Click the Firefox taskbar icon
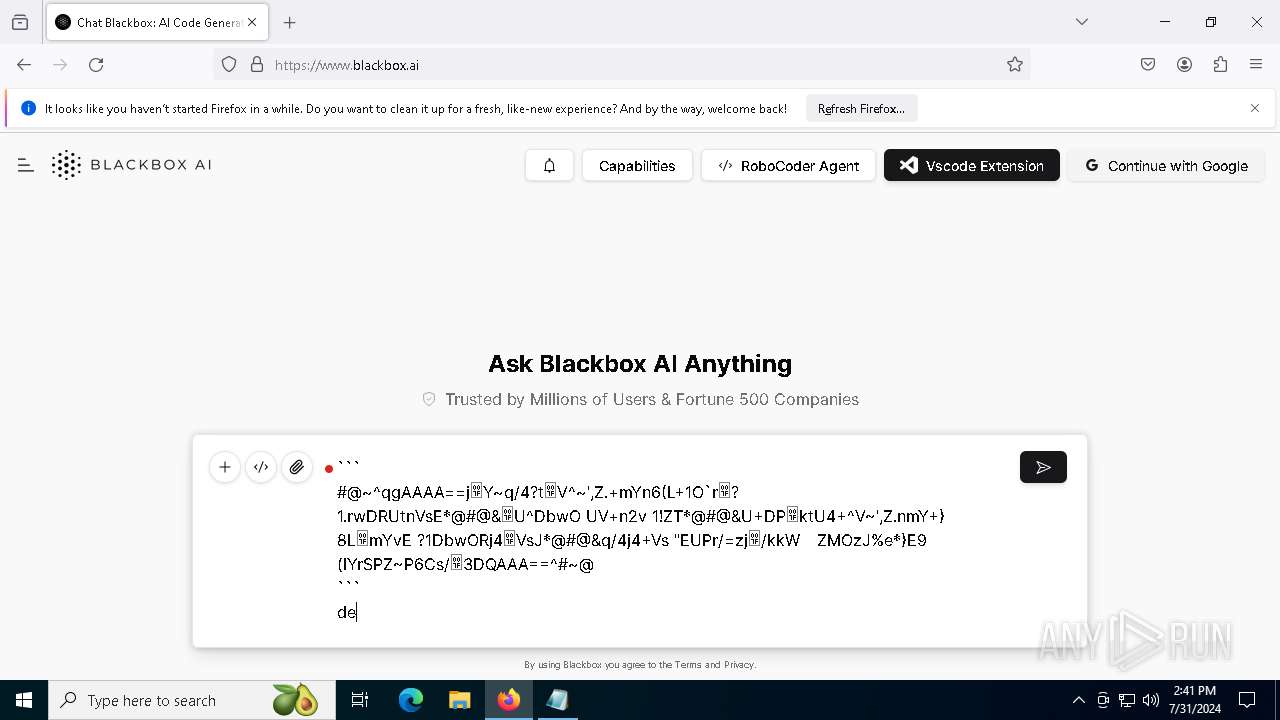Viewport: 1280px width, 720px height. 509,700
